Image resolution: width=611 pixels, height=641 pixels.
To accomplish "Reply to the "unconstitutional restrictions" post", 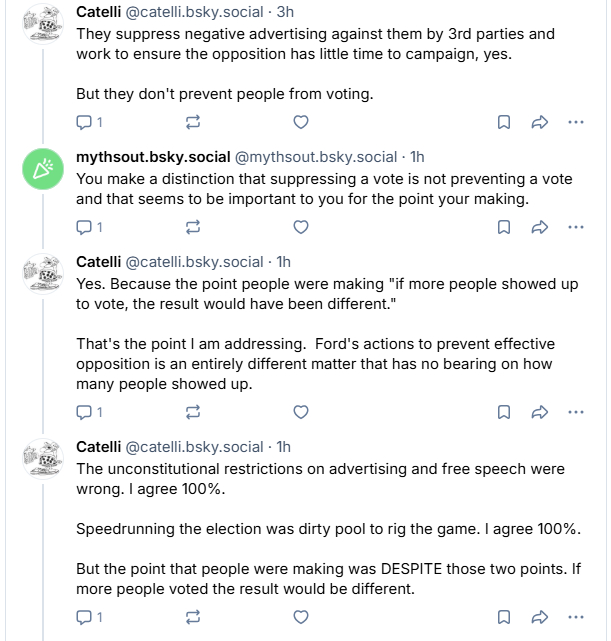I will pos(85,617).
